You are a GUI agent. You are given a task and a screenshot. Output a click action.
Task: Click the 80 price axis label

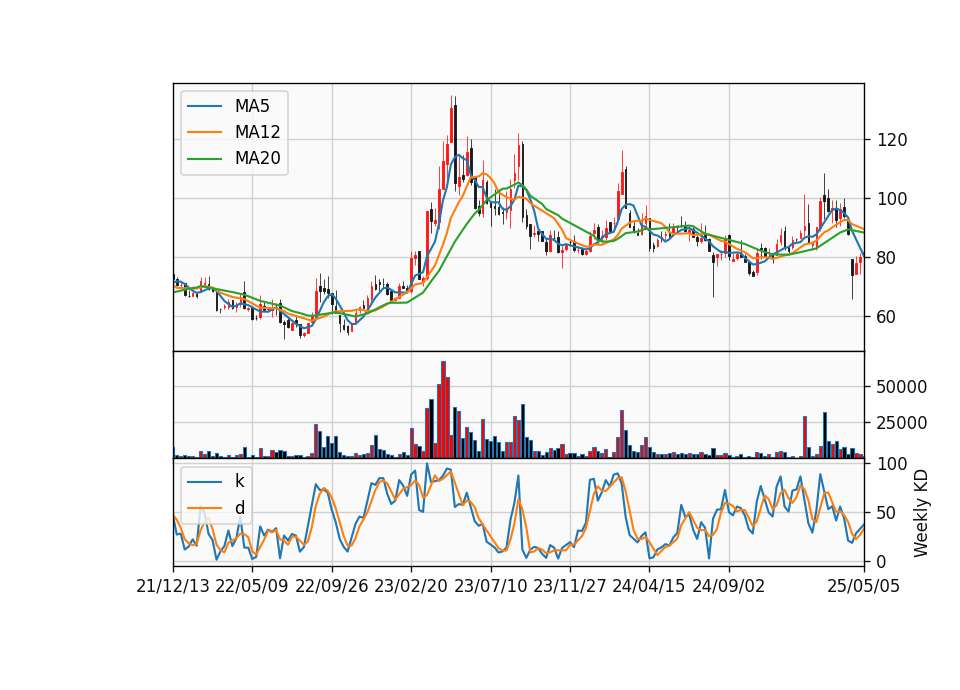click(887, 258)
